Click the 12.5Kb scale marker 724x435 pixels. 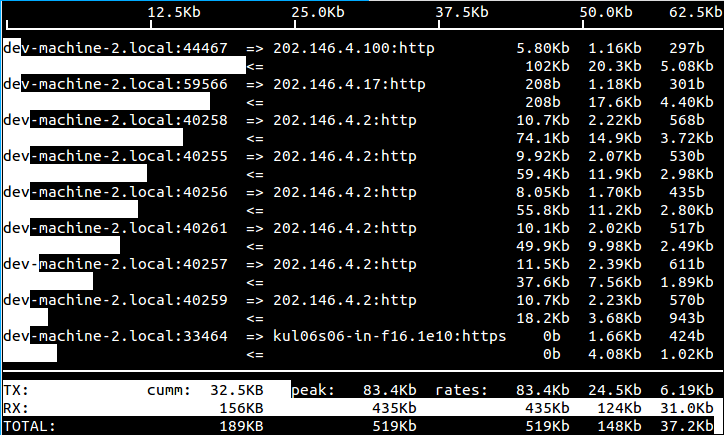[174, 12]
